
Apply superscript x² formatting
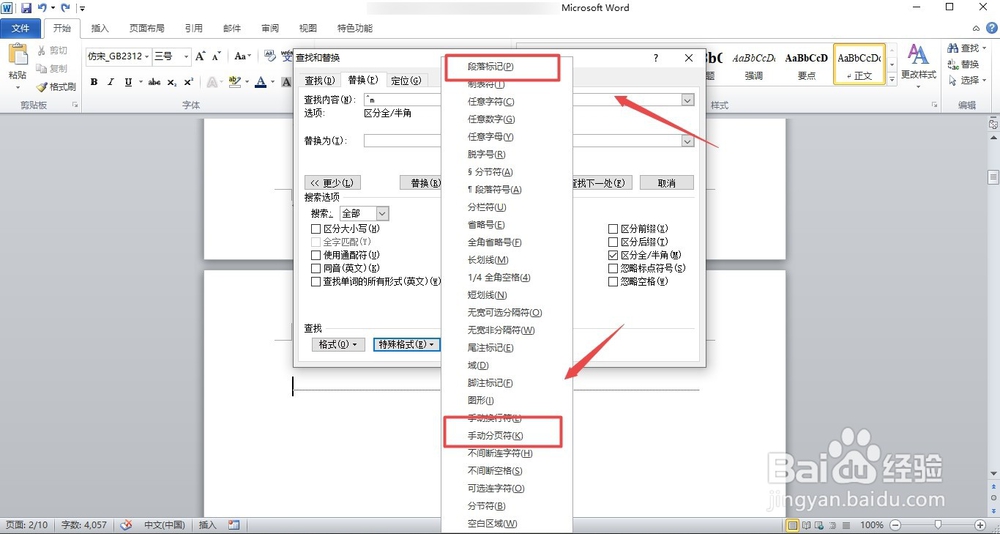coord(188,82)
